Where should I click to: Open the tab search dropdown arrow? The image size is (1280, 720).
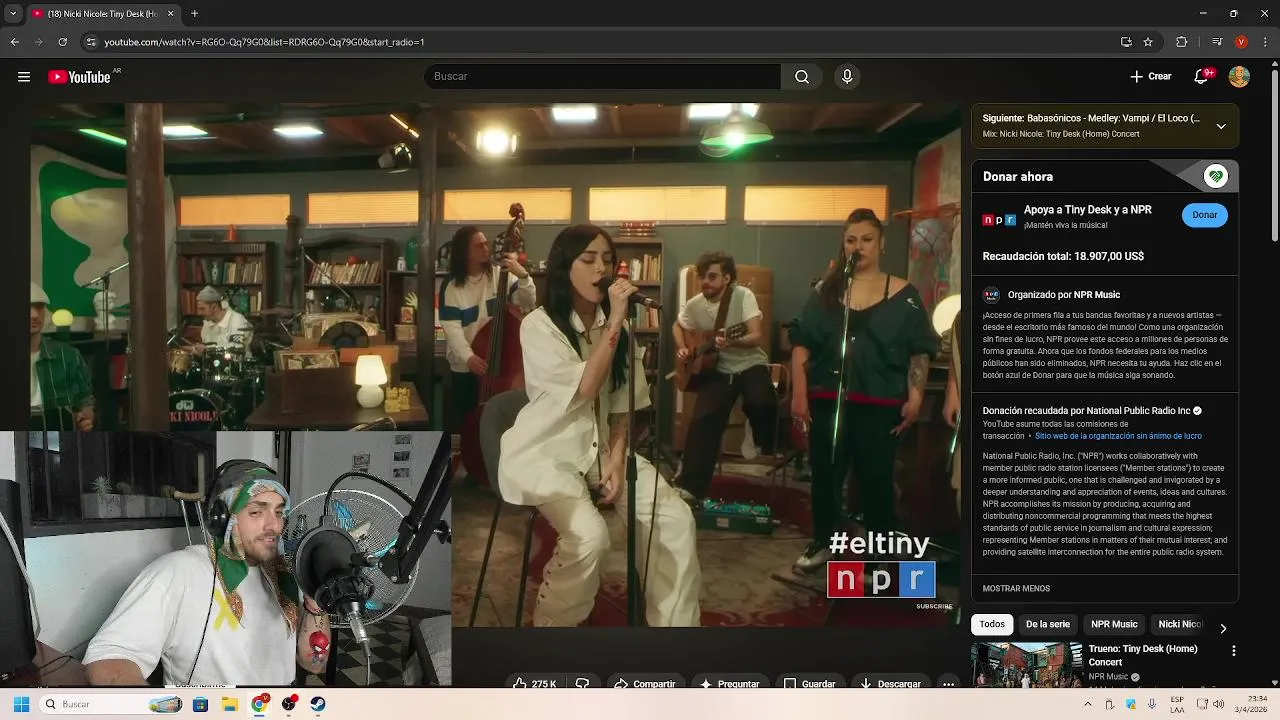13,14
